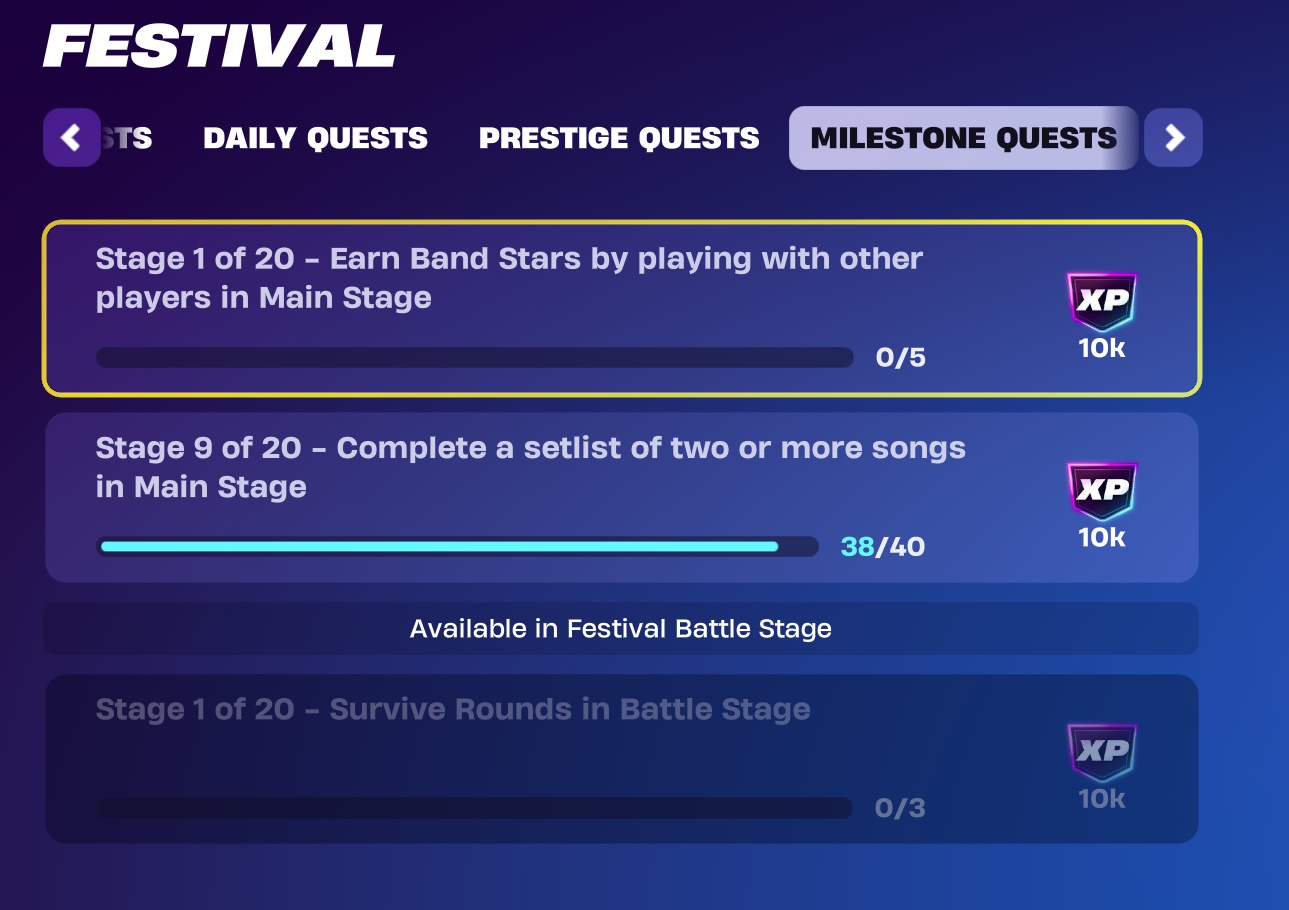Image resolution: width=1289 pixels, height=910 pixels.
Task: Select the Survive Rounds in Battle Stage quest
Action: 621,759
